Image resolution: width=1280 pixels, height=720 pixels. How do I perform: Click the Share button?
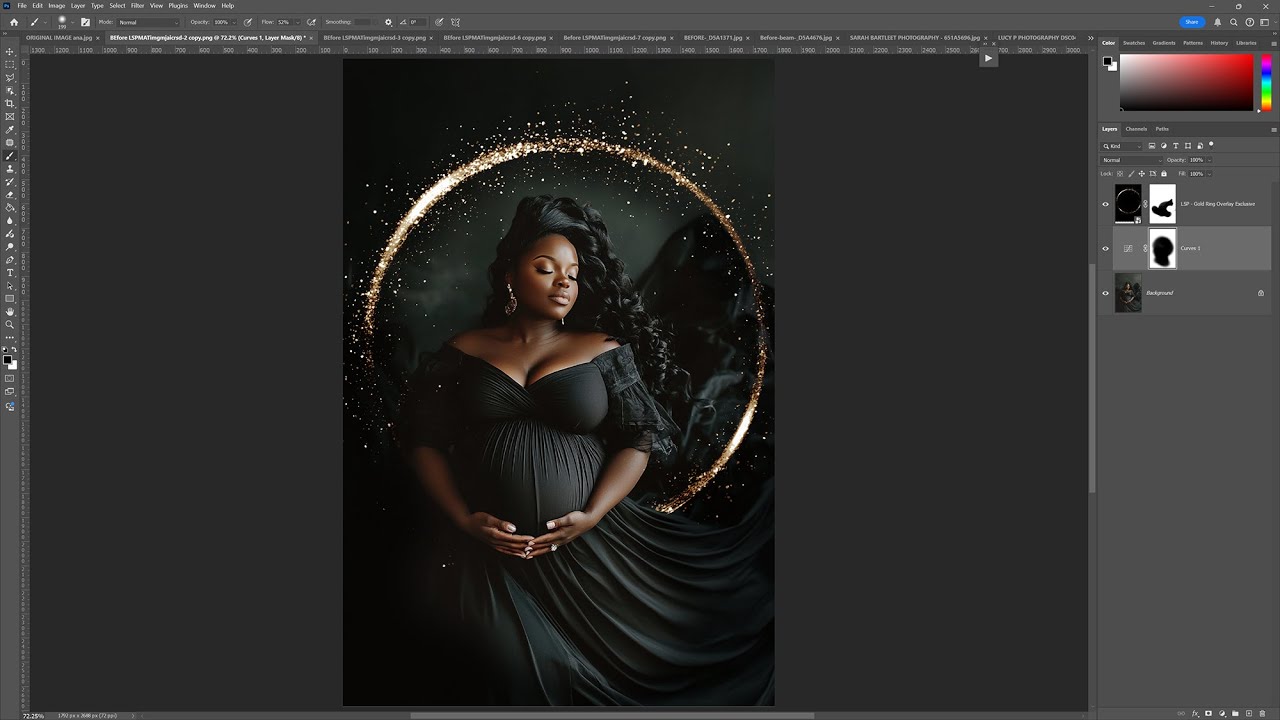click(1191, 22)
